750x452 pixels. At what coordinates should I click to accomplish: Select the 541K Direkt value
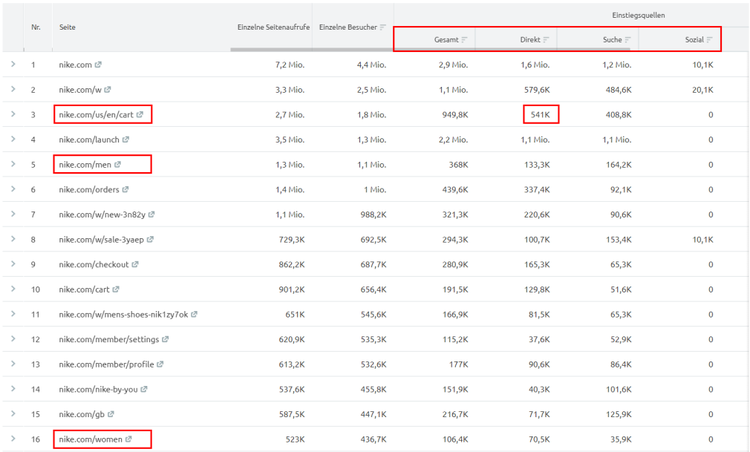[x=540, y=115]
